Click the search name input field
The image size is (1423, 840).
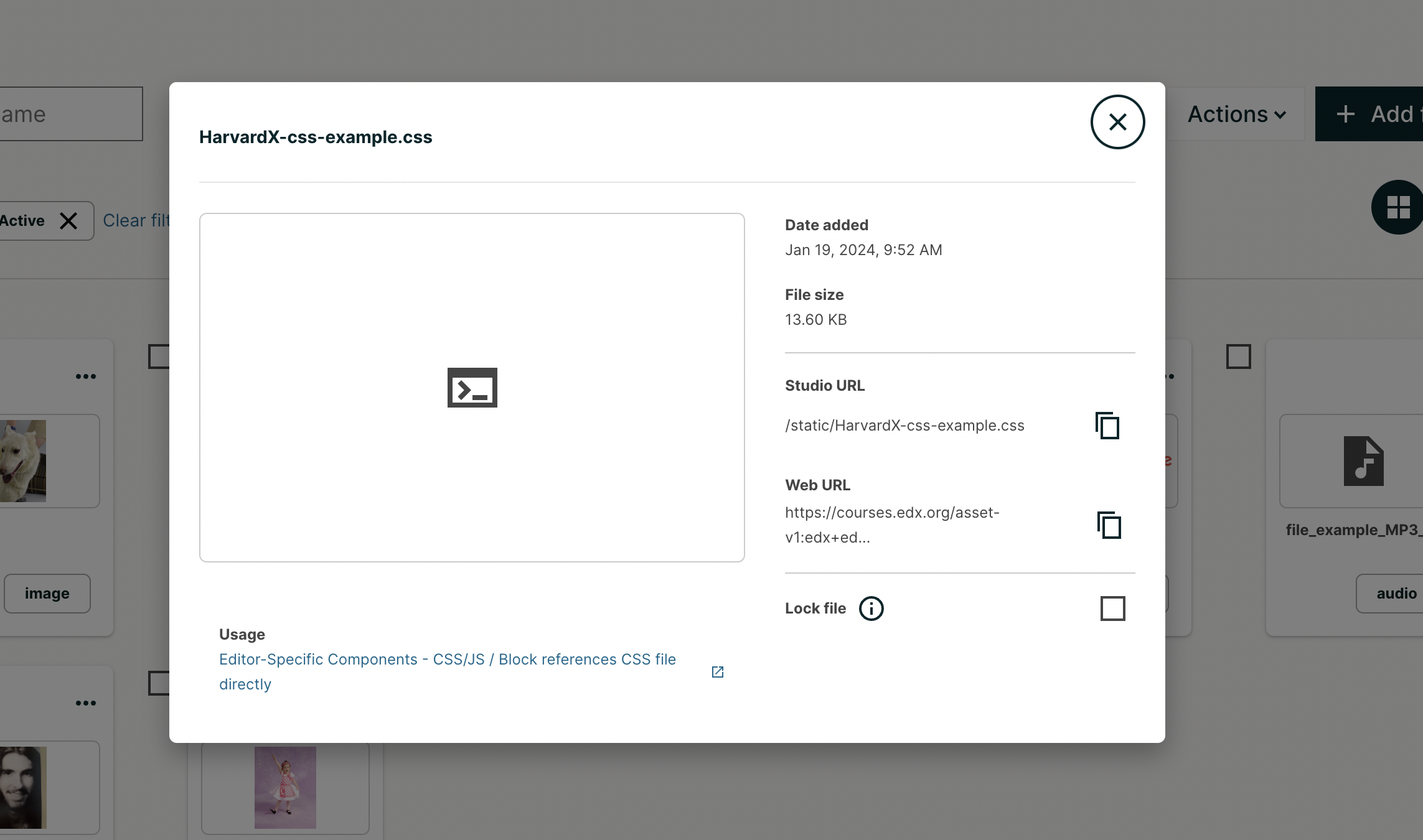click(70, 113)
